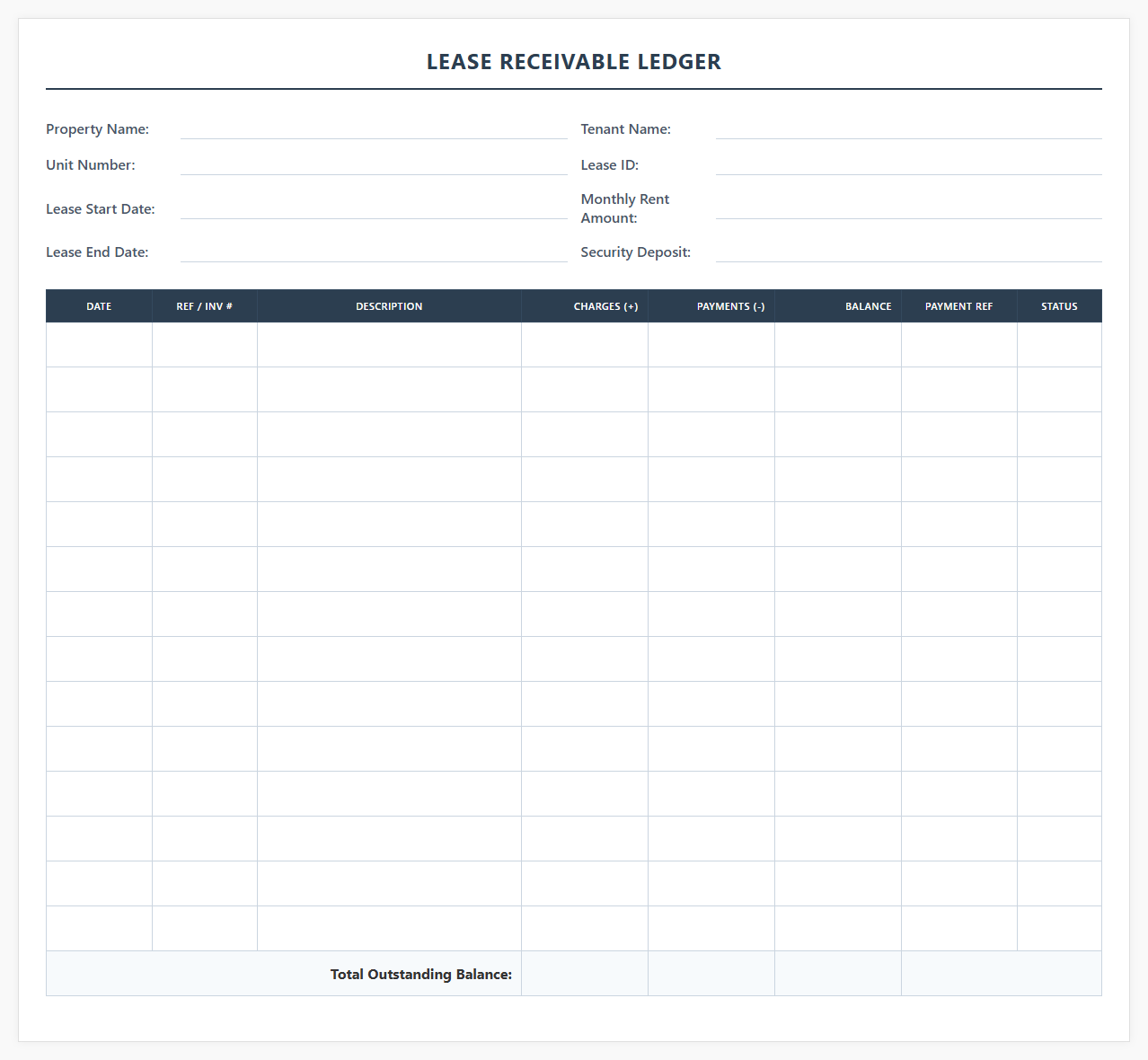This screenshot has height=1060, width=1148.
Task: Click the Lease End Date label
Action: point(97,252)
